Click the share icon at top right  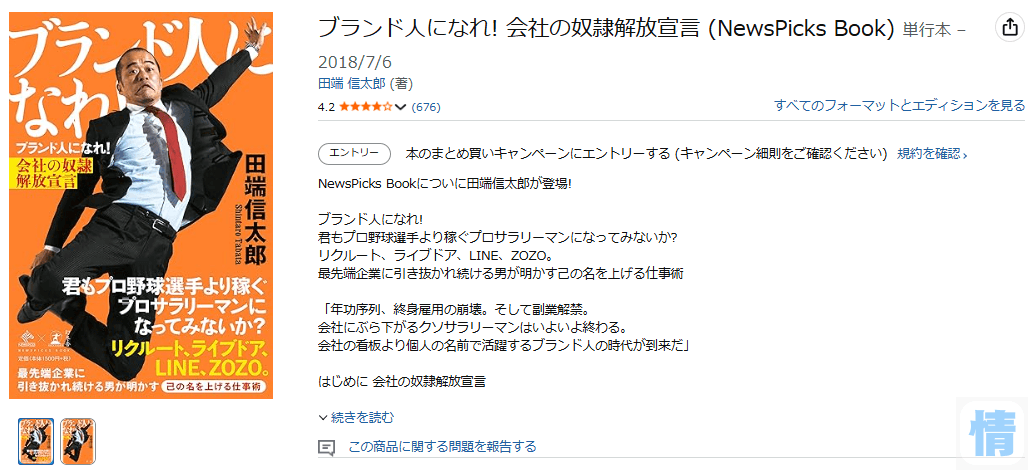[1007, 27]
